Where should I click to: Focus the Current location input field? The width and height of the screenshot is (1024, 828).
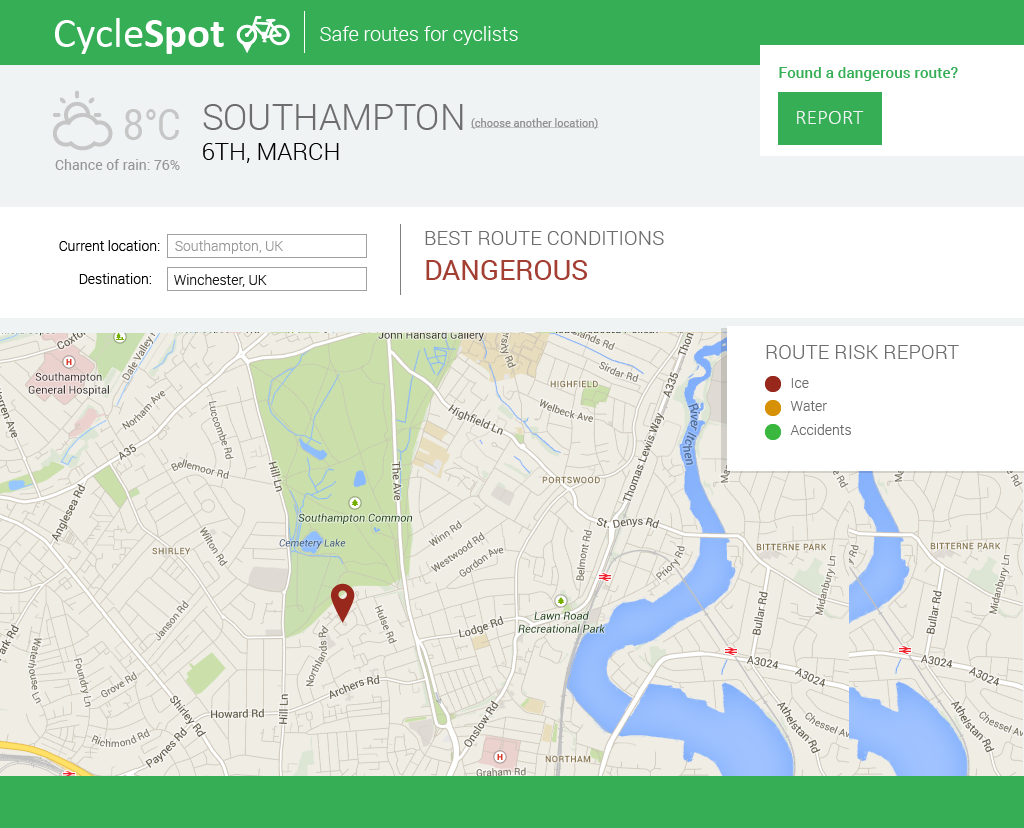pos(267,246)
